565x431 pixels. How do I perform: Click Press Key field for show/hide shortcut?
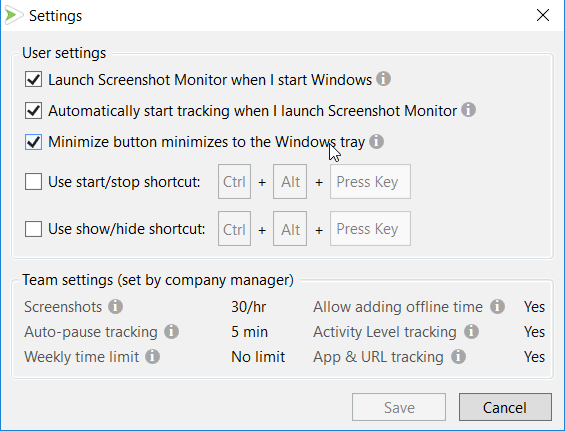coord(370,229)
